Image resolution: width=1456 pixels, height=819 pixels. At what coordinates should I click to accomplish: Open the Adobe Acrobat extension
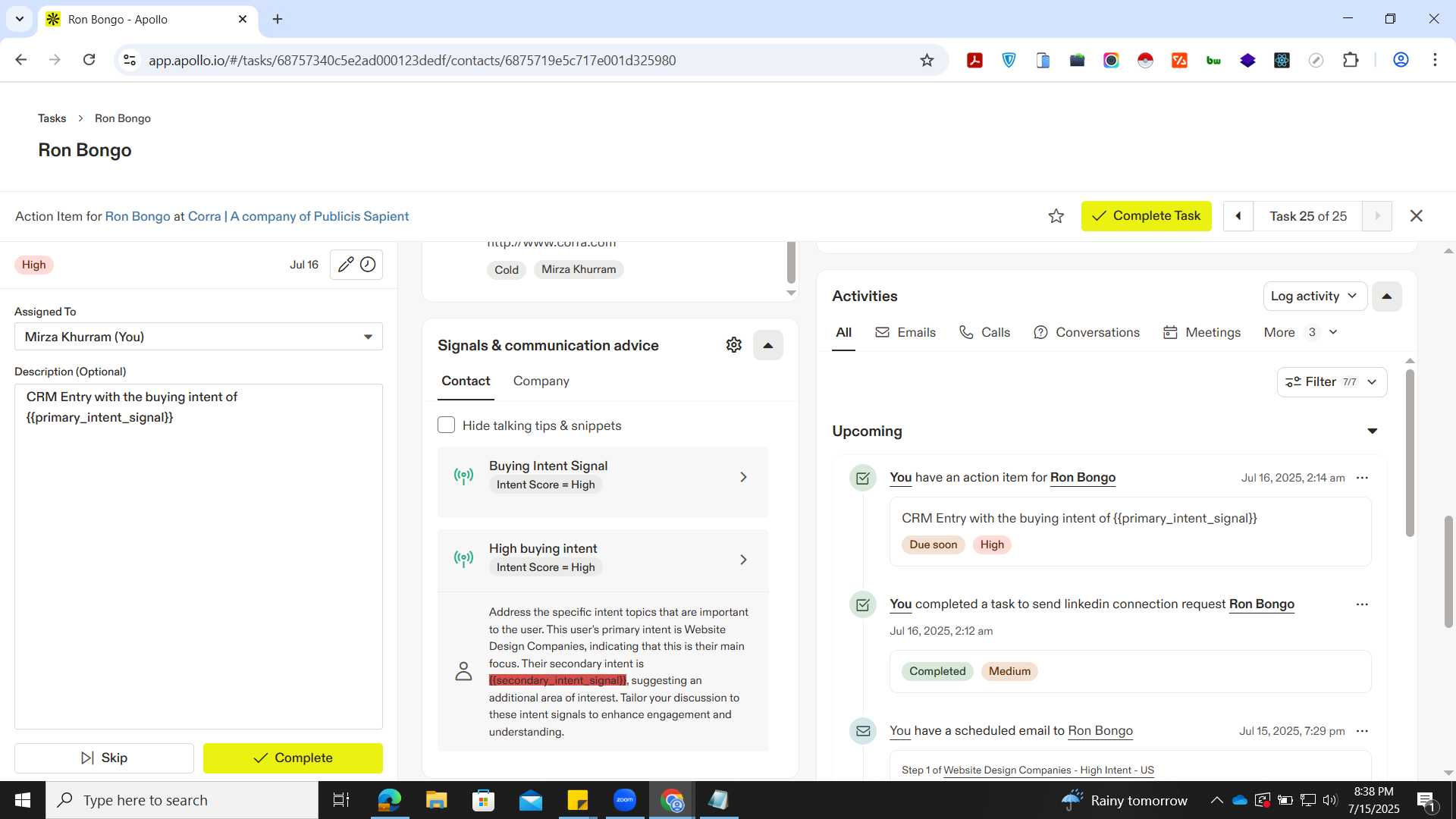[x=974, y=60]
